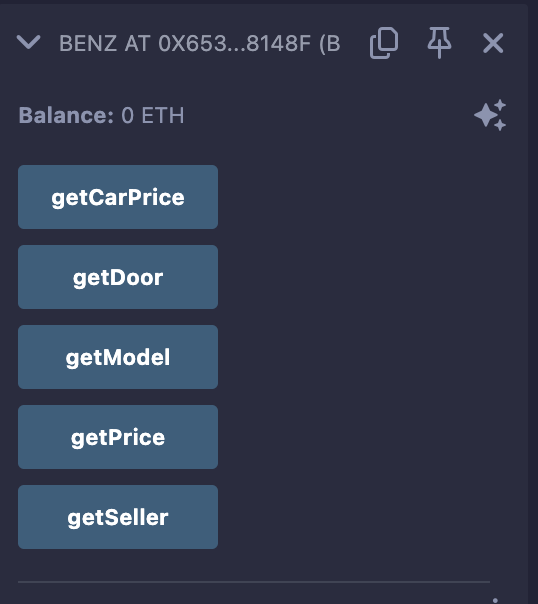This screenshot has height=604, width=538.
Task: Open the AI sparkle assistant icon
Action: coord(490,115)
